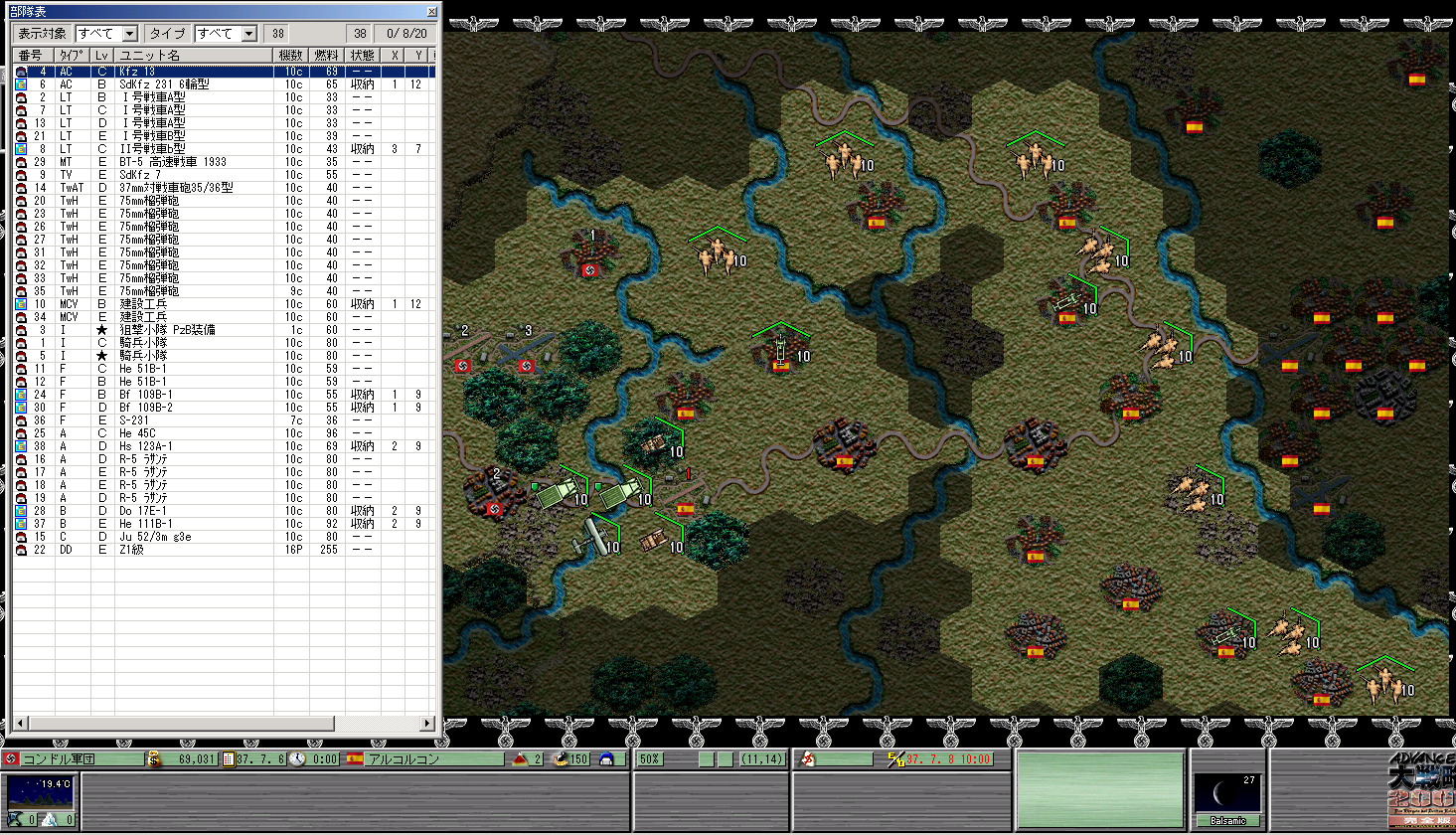Click the unit icon of Z1級 row
Image resolution: width=1456 pixels, height=835 pixels.
[x=21, y=550]
